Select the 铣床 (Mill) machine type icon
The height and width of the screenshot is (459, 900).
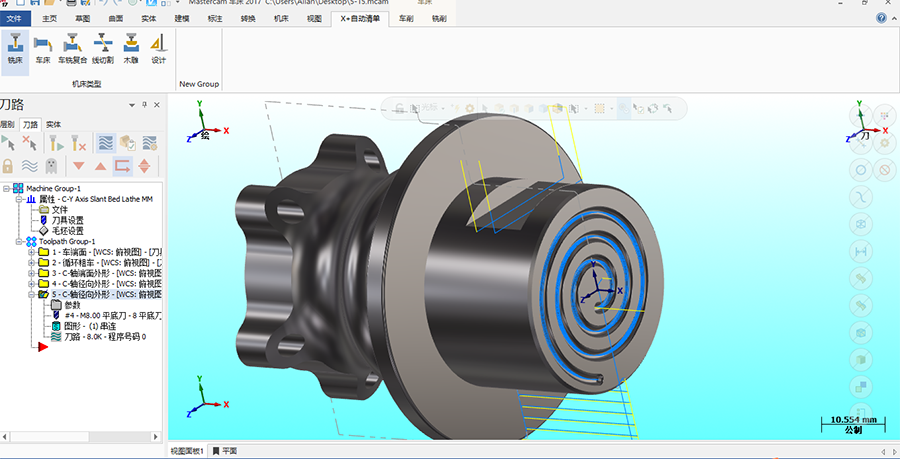[15, 48]
